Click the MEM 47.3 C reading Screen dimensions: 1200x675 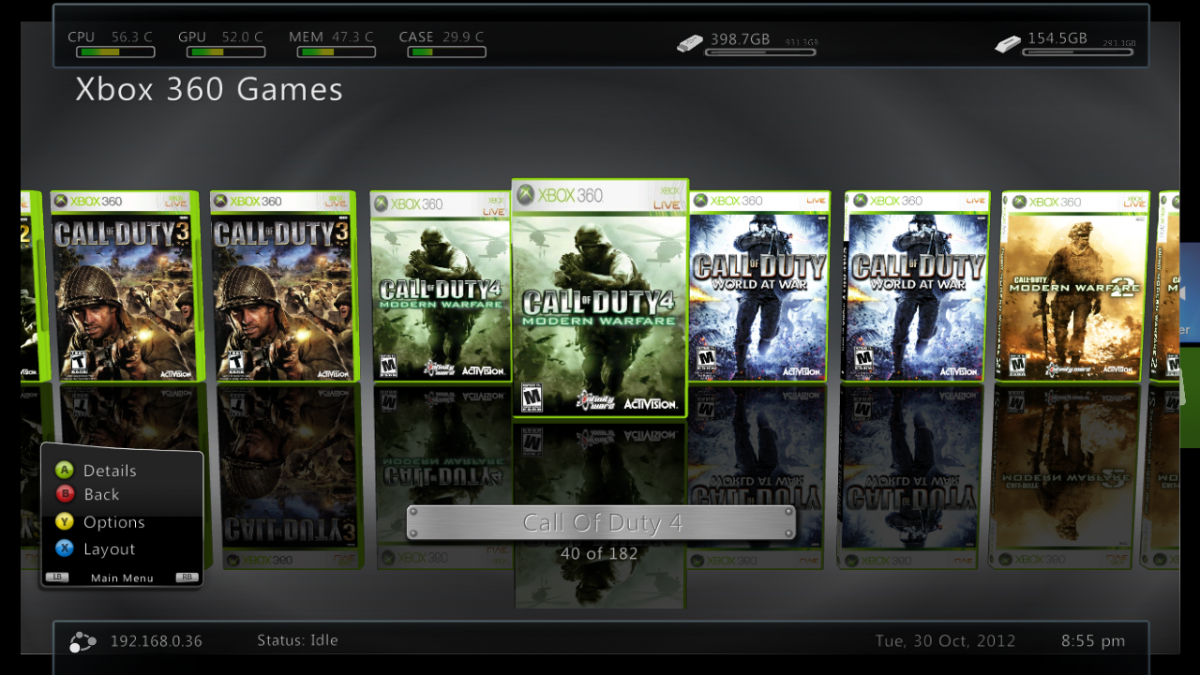[332, 37]
